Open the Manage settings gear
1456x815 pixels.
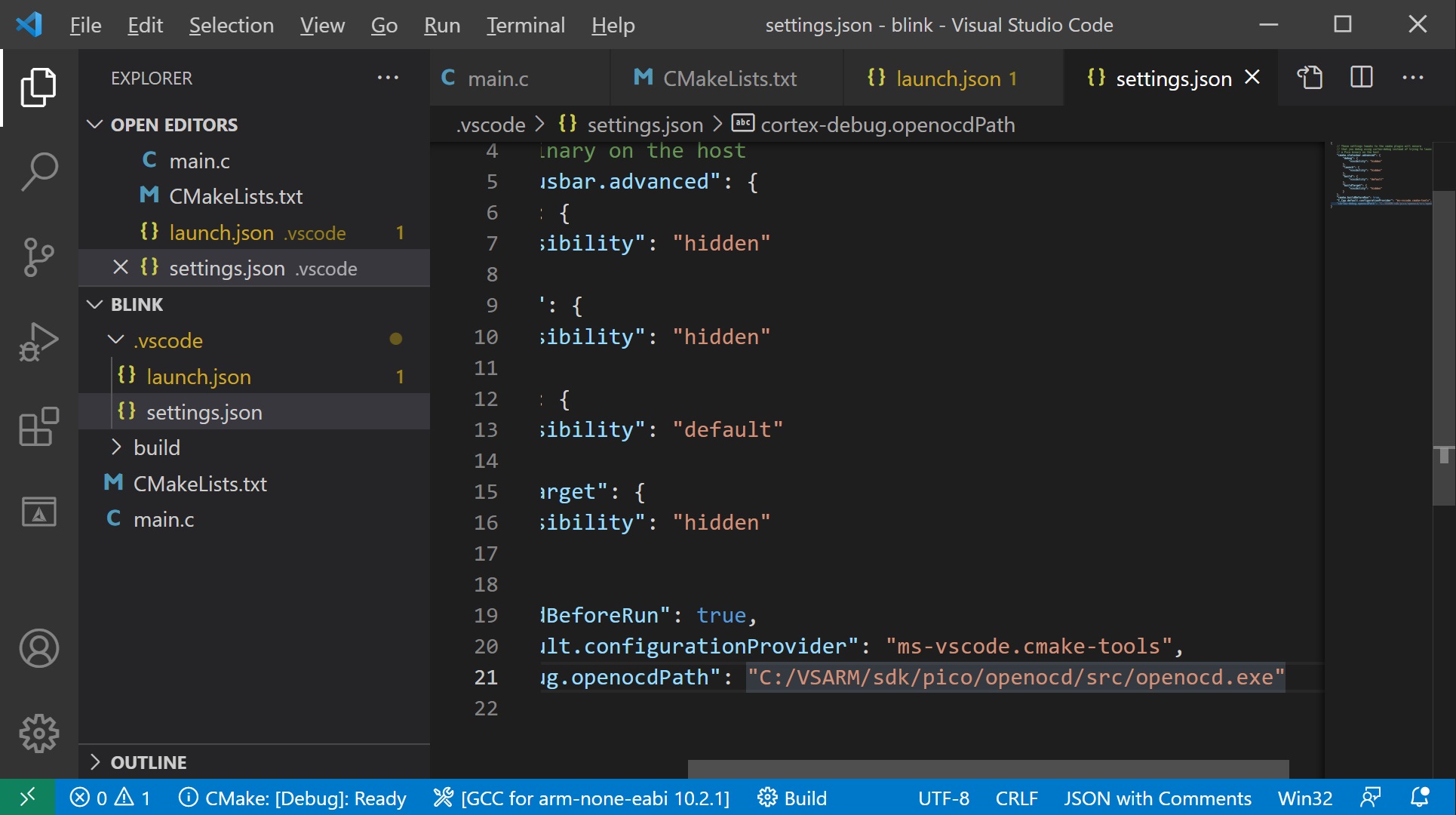point(38,733)
